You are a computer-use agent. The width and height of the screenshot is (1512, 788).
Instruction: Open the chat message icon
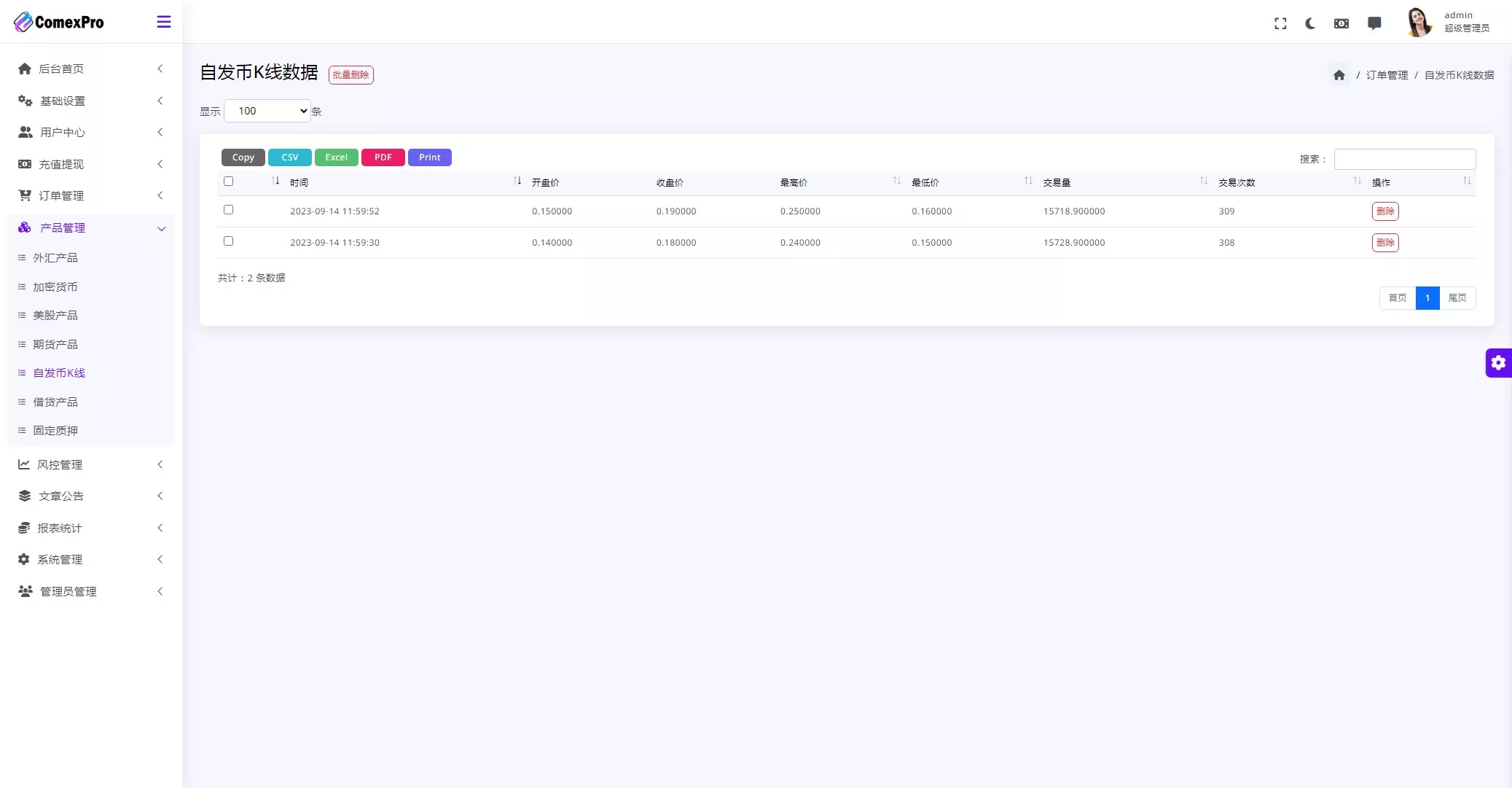tap(1374, 23)
